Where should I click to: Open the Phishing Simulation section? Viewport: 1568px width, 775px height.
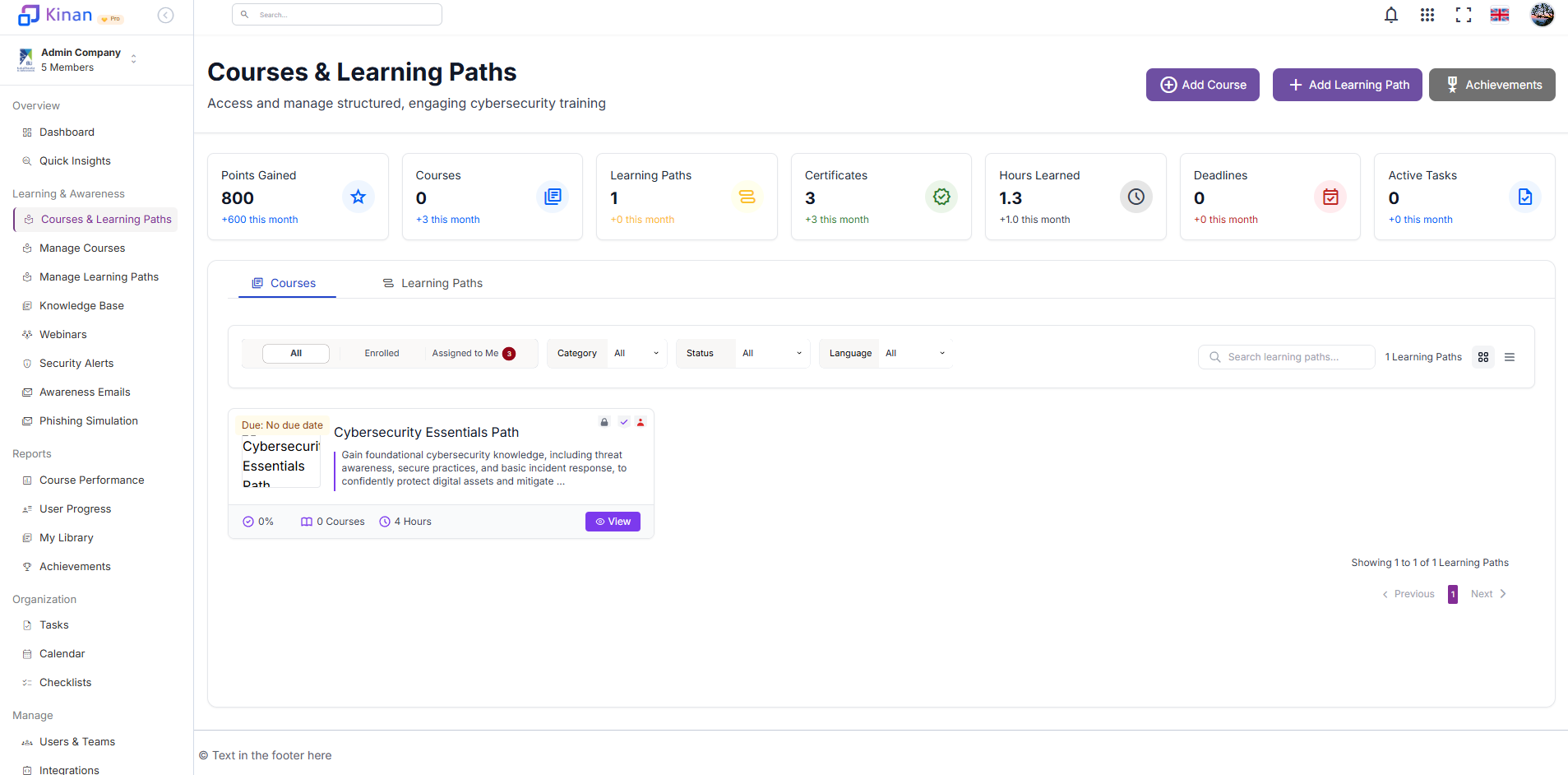pos(88,420)
